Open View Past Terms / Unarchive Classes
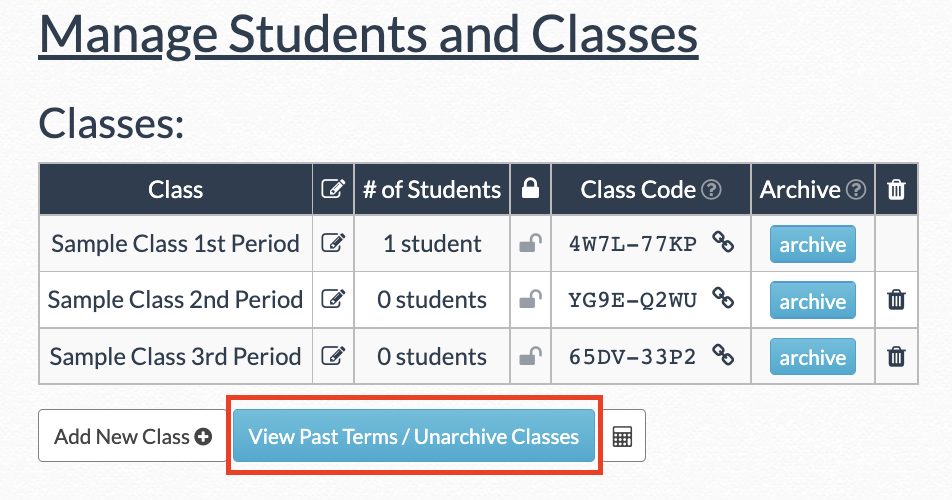Image resolution: width=952 pixels, height=500 pixels. tap(414, 436)
